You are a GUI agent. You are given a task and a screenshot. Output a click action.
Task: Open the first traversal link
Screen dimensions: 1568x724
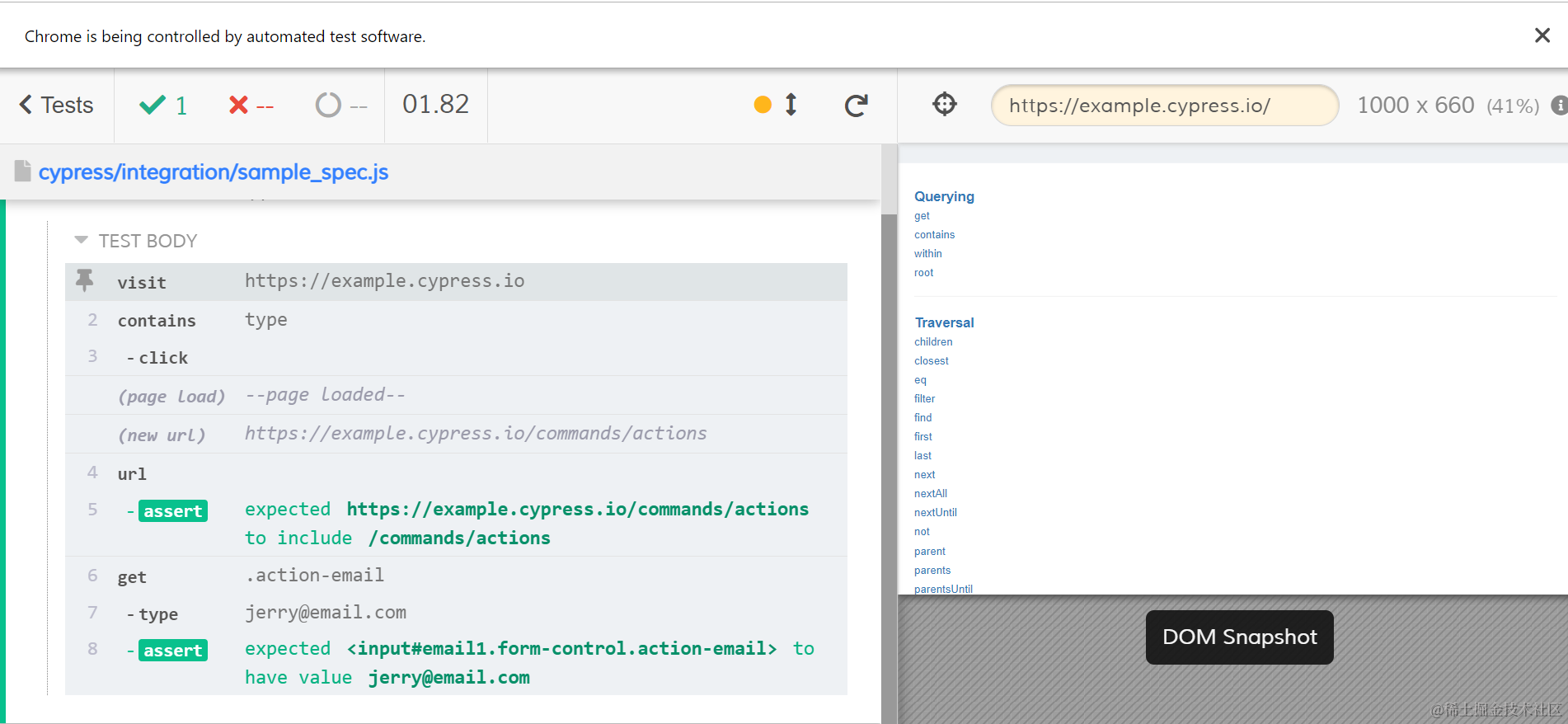[x=923, y=437]
